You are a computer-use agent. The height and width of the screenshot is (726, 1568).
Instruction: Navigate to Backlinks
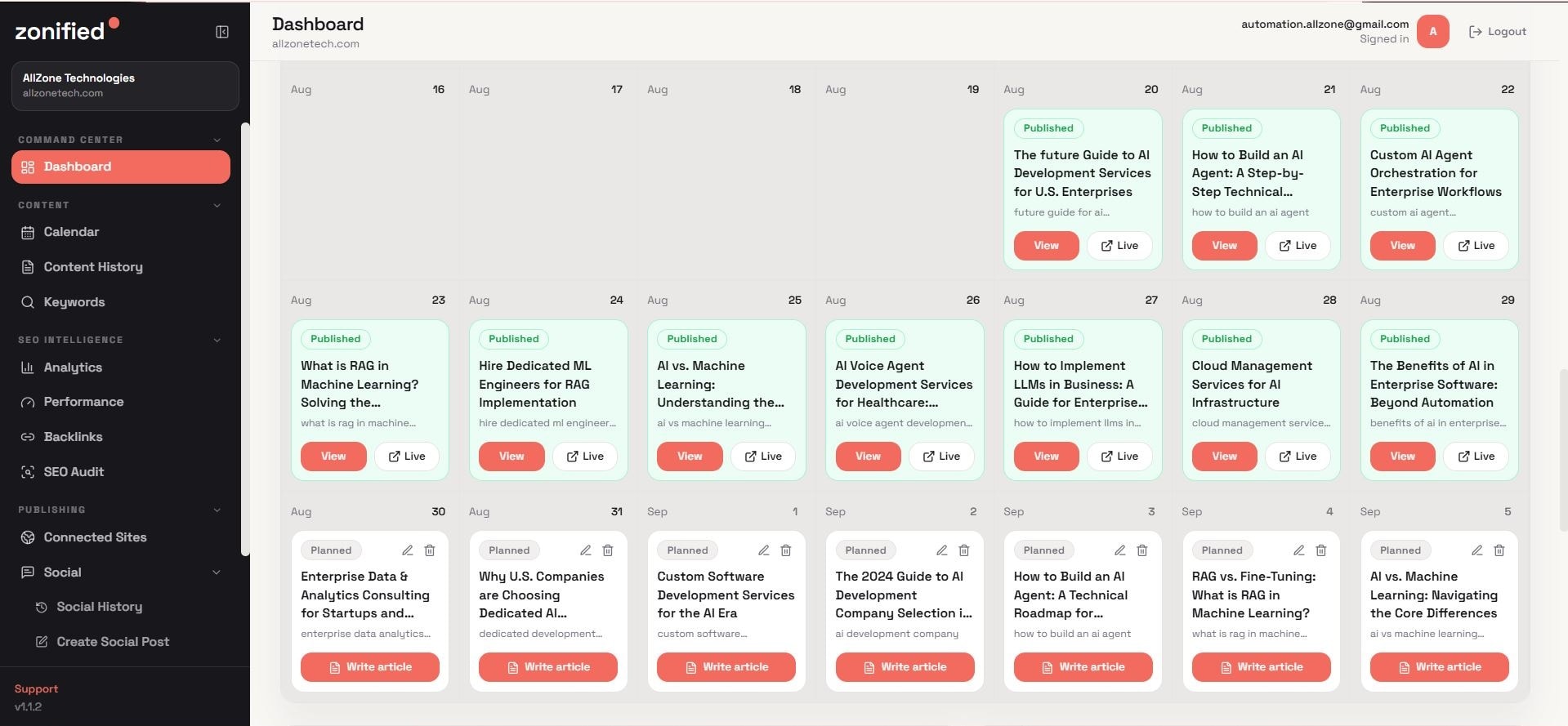point(121,437)
